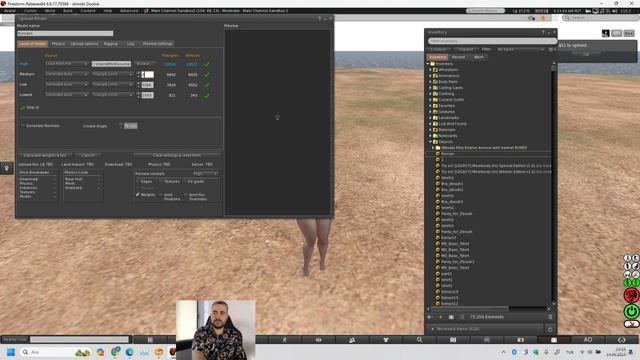Select the pant1 inventory item
Image resolution: width=640 pixels, height=360 pixels.
(447, 273)
